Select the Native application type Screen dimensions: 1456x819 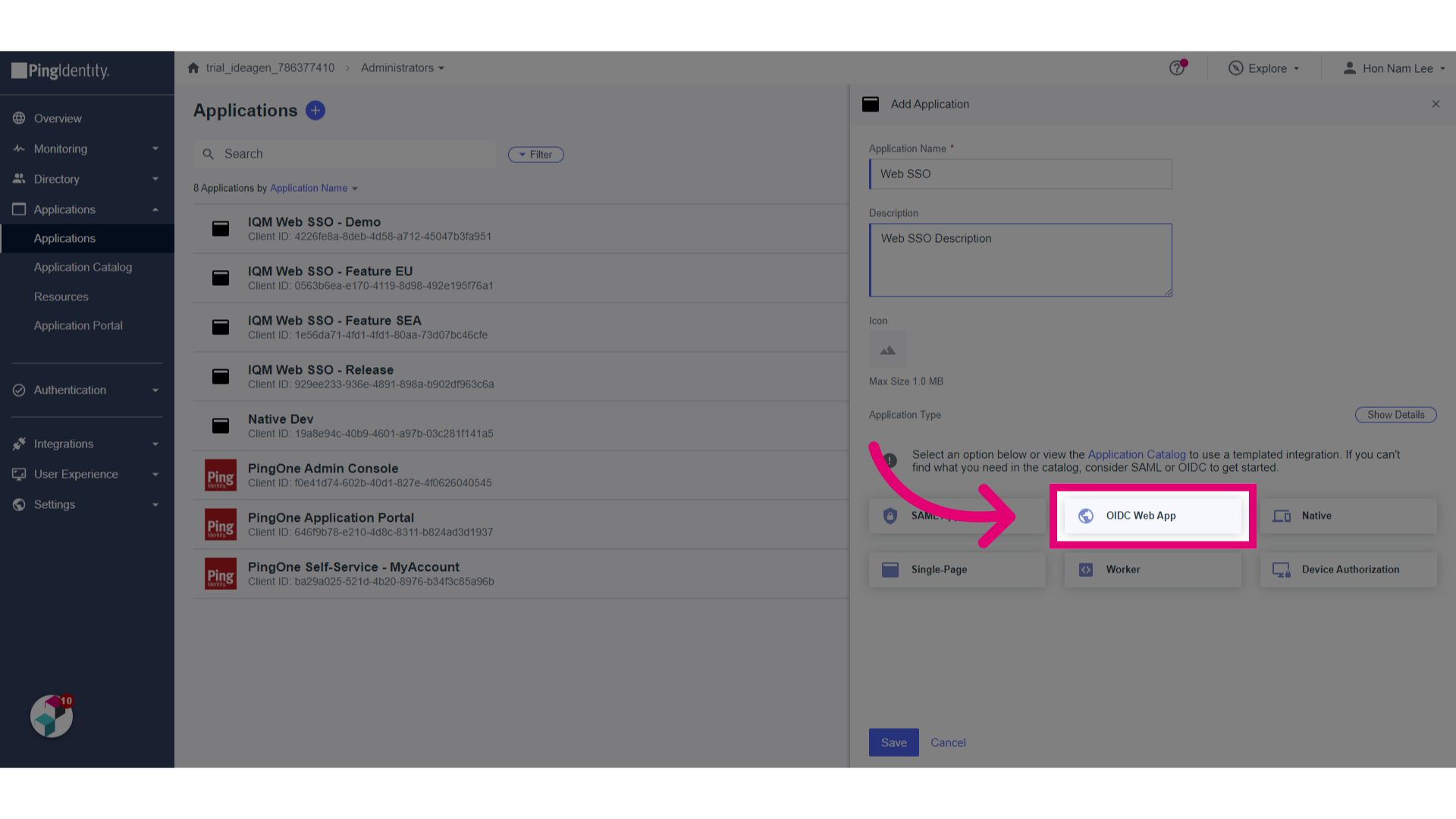click(x=1348, y=516)
